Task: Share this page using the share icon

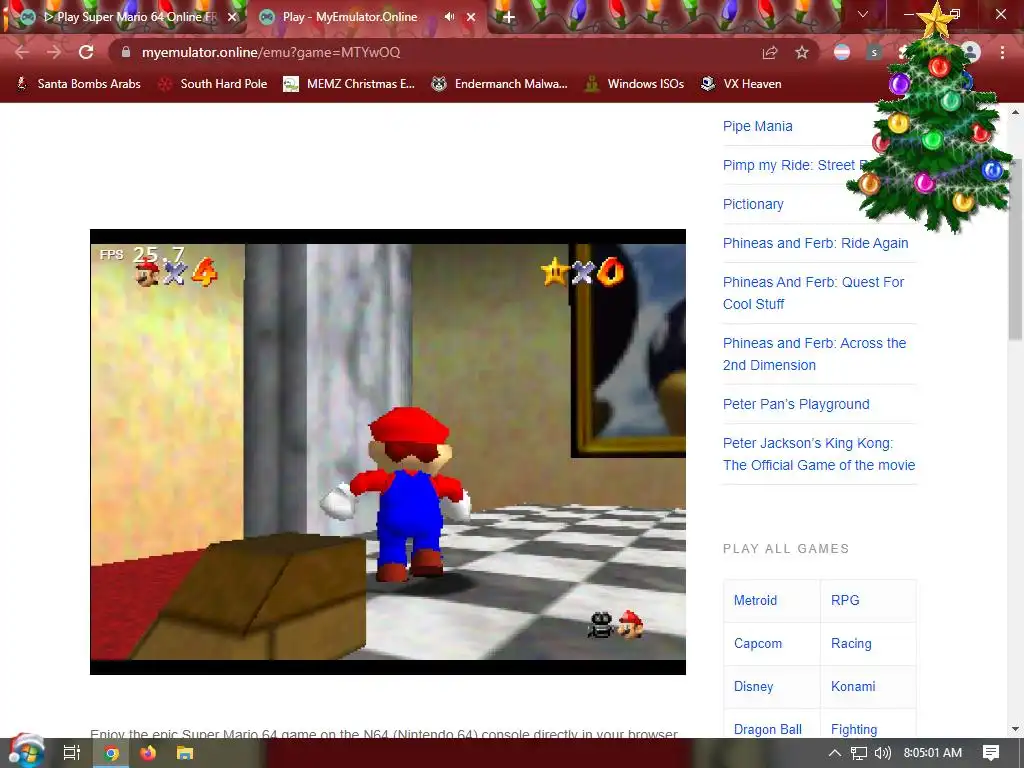Action: pyautogui.click(x=770, y=52)
